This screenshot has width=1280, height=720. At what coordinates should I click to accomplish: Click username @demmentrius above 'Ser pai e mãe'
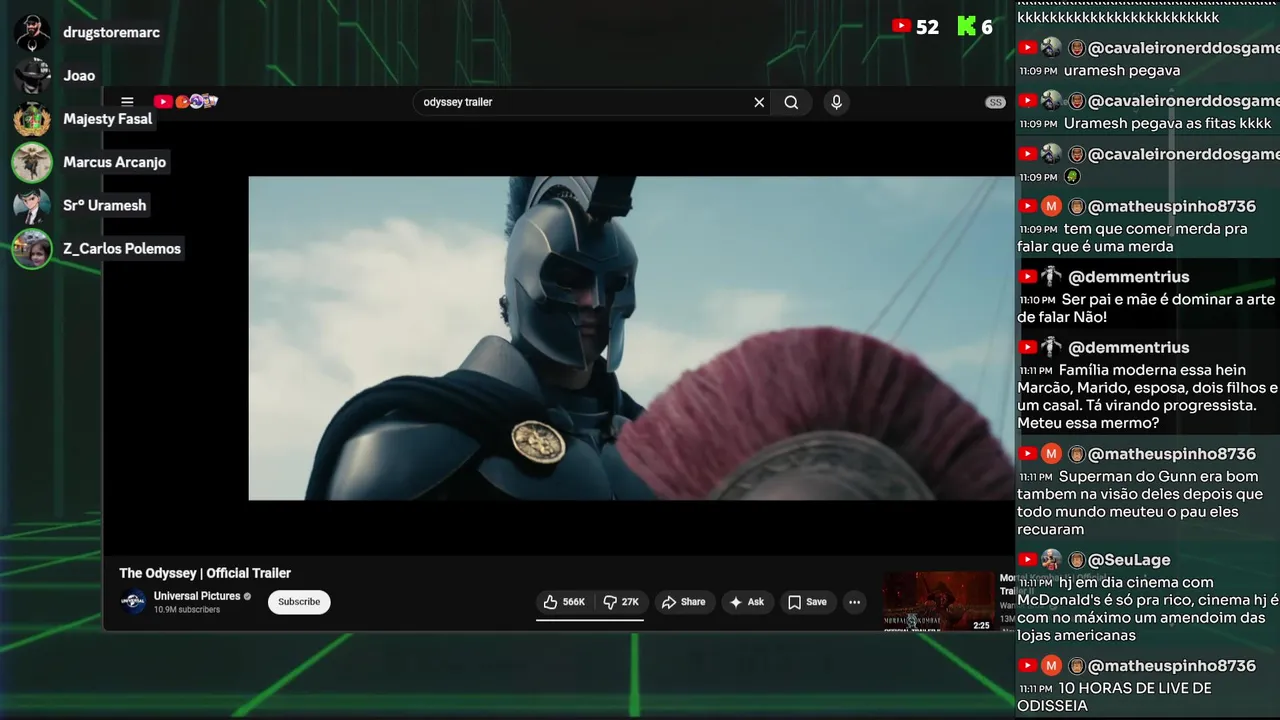coord(1128,277)
